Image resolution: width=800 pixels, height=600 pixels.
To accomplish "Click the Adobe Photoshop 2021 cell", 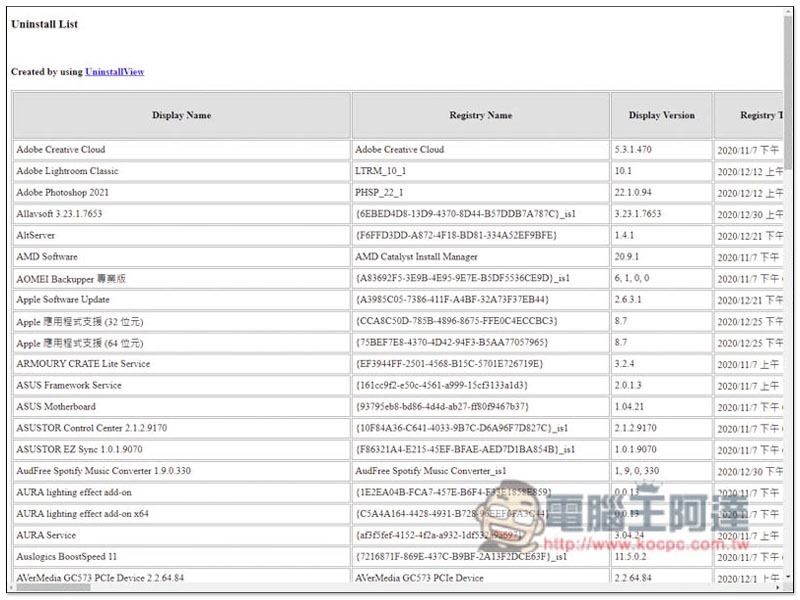I will click(182, 192).
